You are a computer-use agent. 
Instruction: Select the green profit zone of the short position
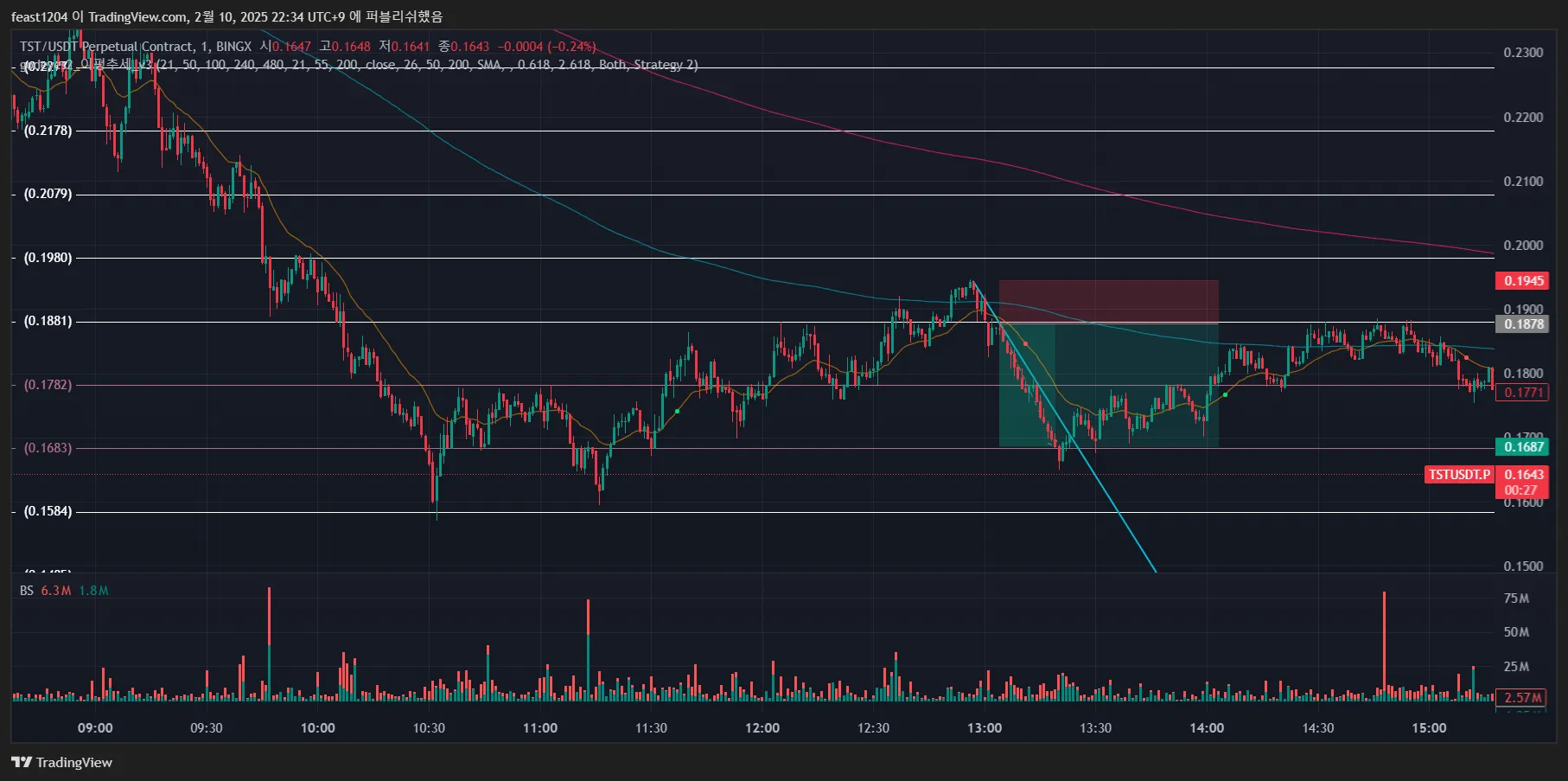[x=1109, y=385]
